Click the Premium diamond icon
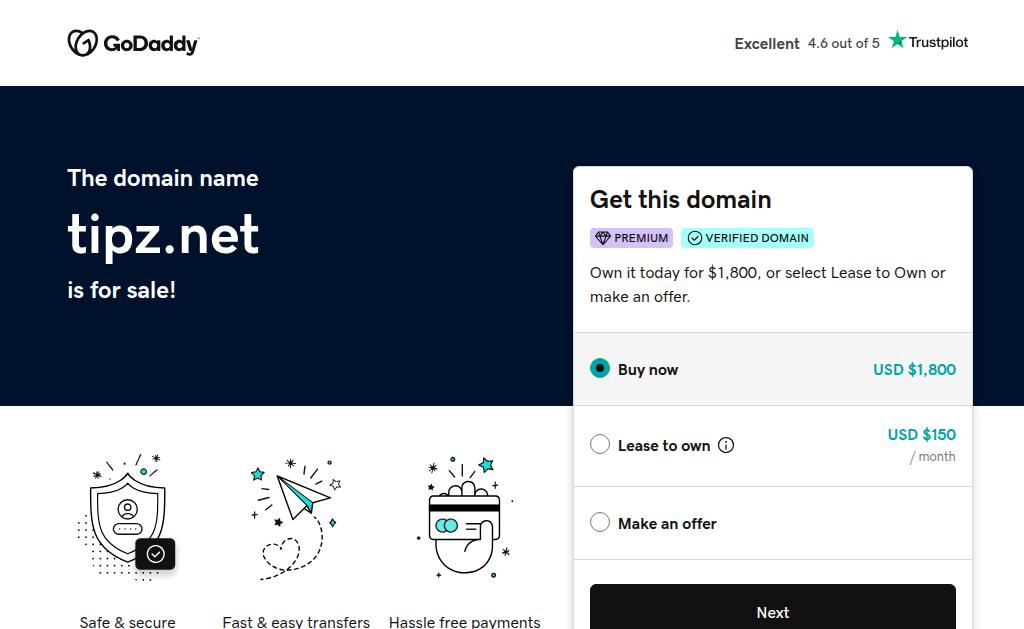Image resolution: width=1024 pixels, height=629 pixels. [602, 238]
